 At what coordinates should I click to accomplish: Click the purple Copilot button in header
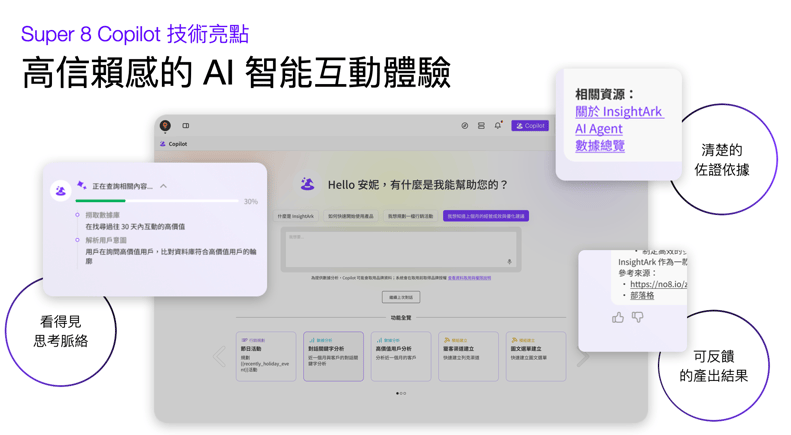point(530,126)
